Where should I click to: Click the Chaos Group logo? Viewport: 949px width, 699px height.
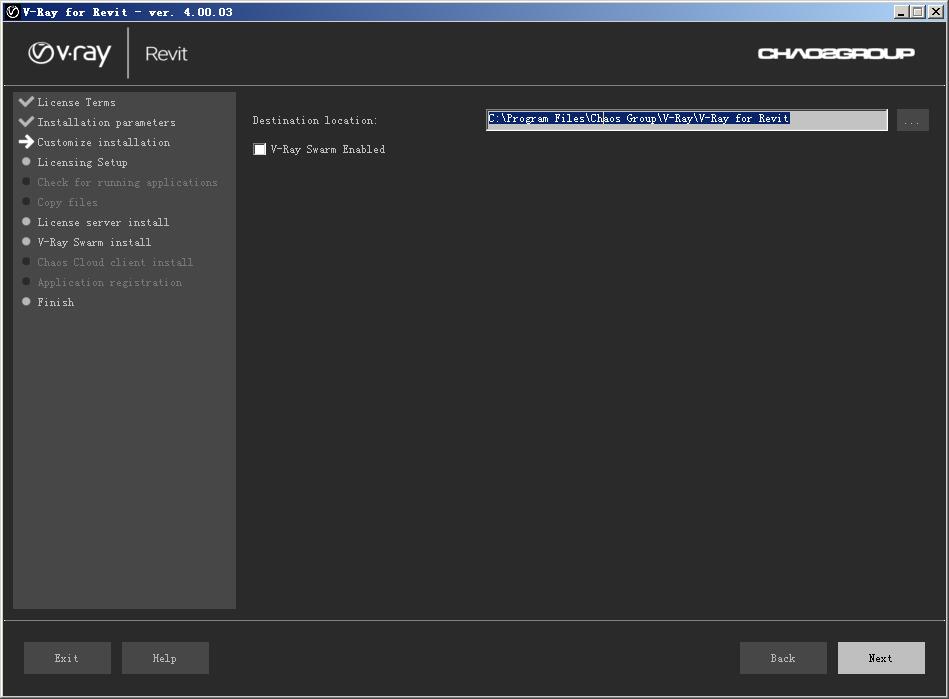[836, 54]
